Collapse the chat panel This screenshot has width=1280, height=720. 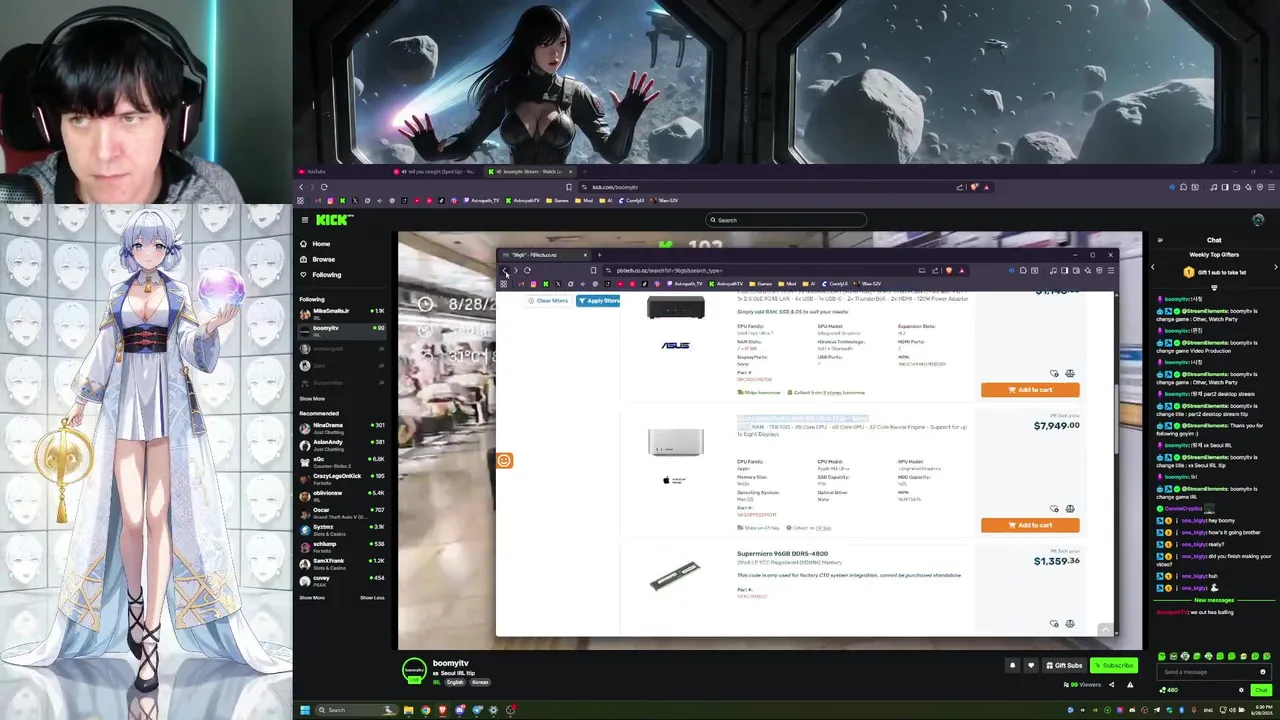pyautogui.click(x=1160, y=240)
